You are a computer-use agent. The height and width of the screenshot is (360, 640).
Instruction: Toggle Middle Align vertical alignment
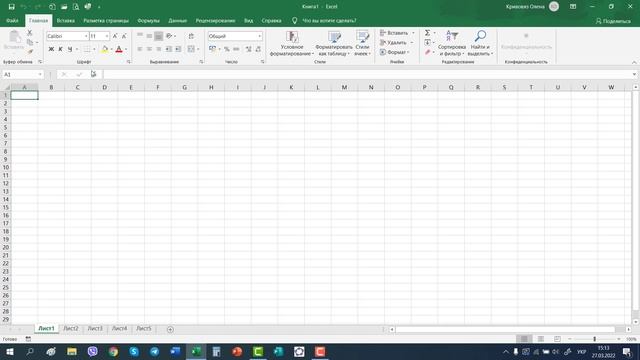click(x=149, y=36)
